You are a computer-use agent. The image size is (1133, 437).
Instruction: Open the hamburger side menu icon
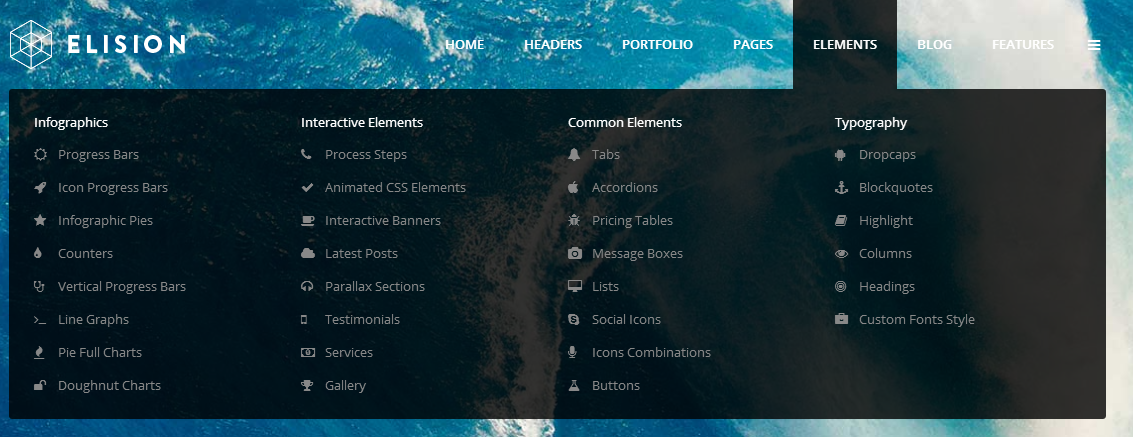click(x=1094, y=45)
